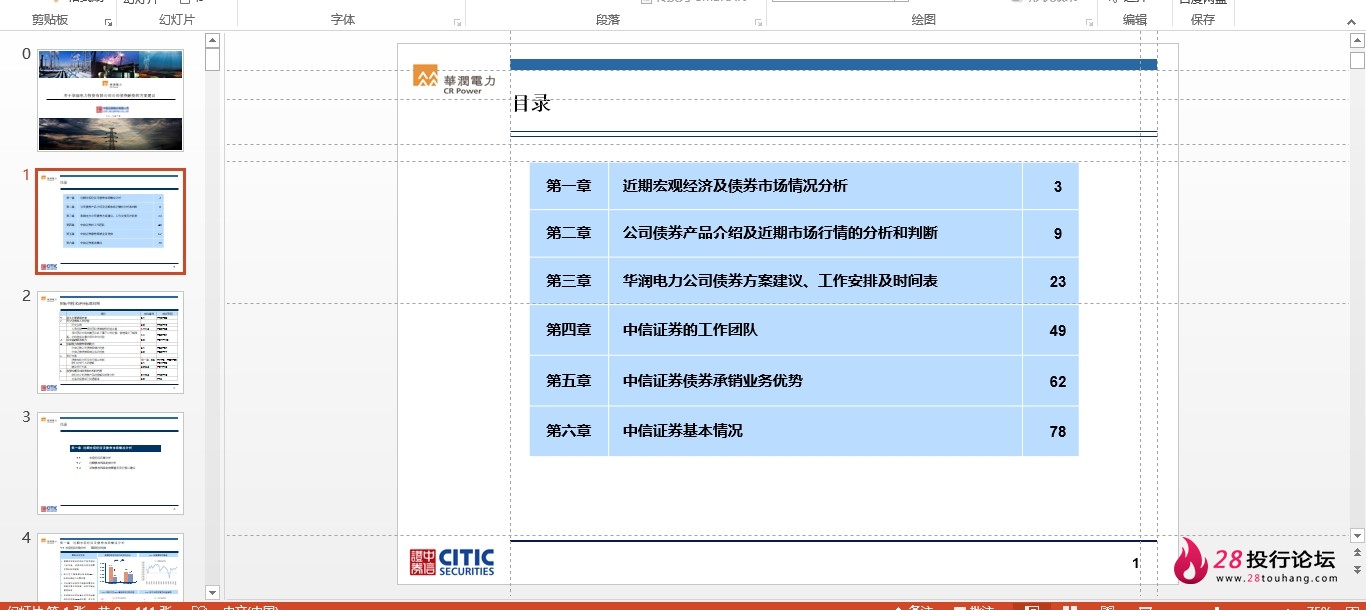The width and height of the screenshot is (1366, 610).
Task: Click page number 3 in the 第一章 row
Action: tap(1058, 187)
